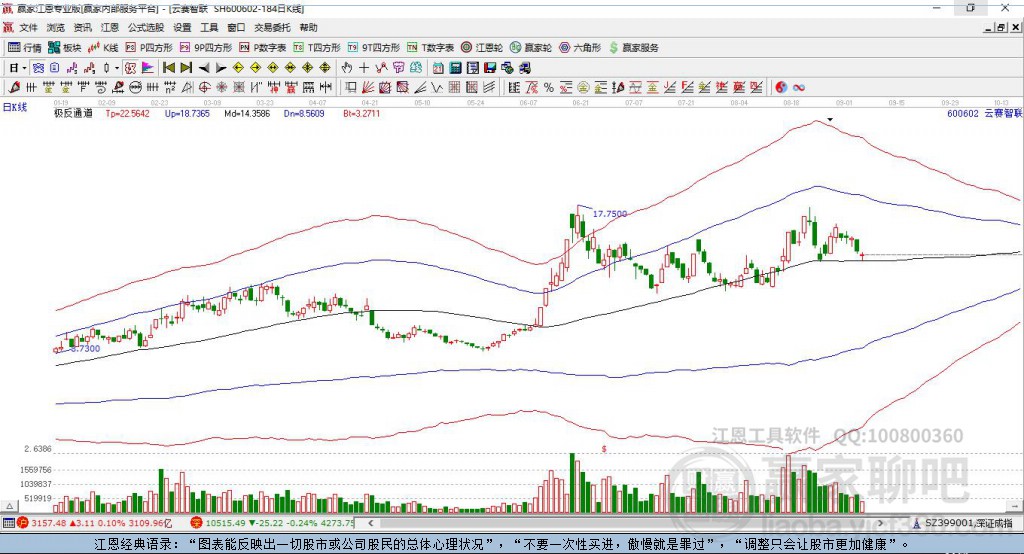Image resolution: width=1024 pixels, height=554 pixels.
Task: Expand the candlestick style dropdown arrow
Action: 117,68
